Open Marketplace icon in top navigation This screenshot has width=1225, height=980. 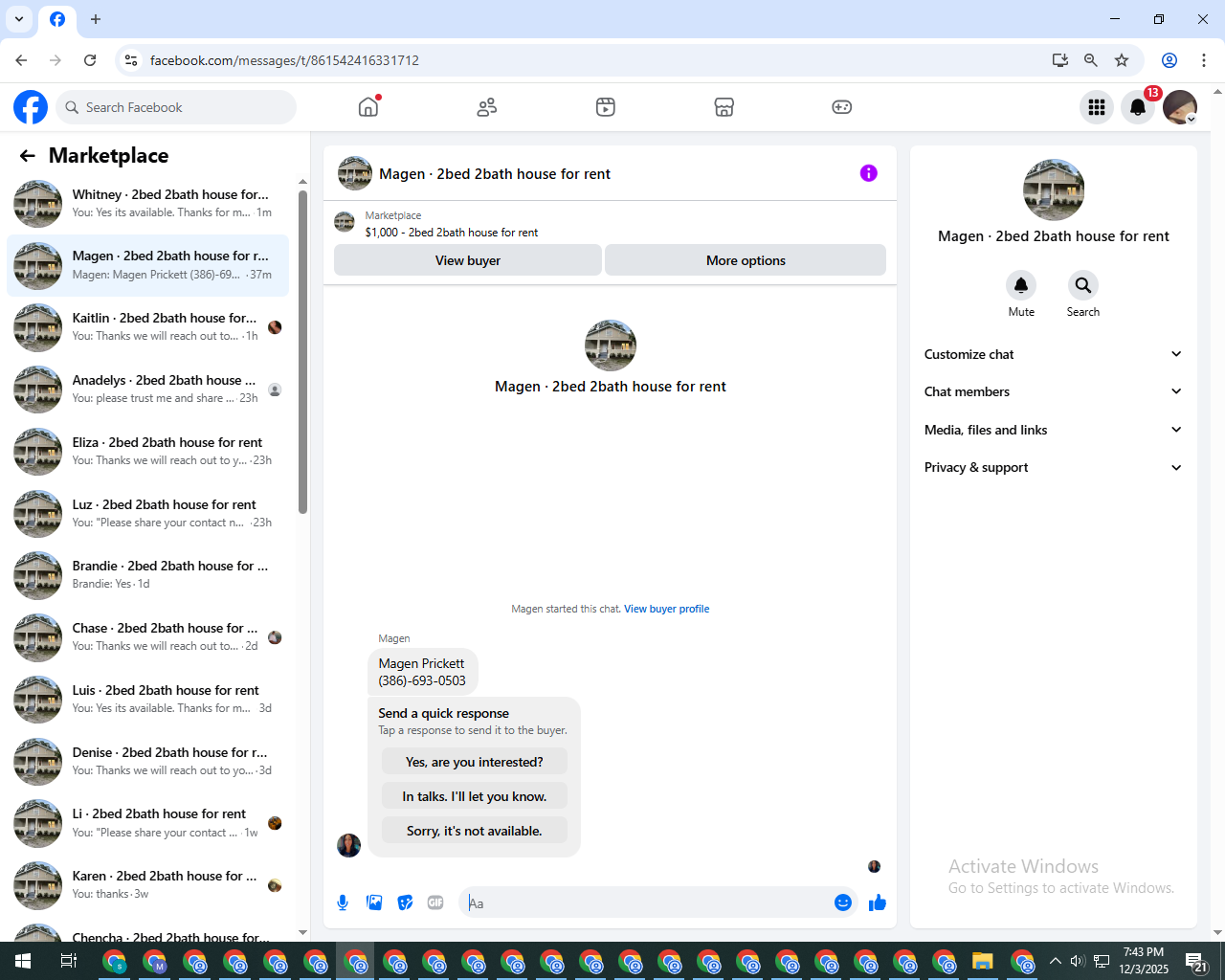724,107
